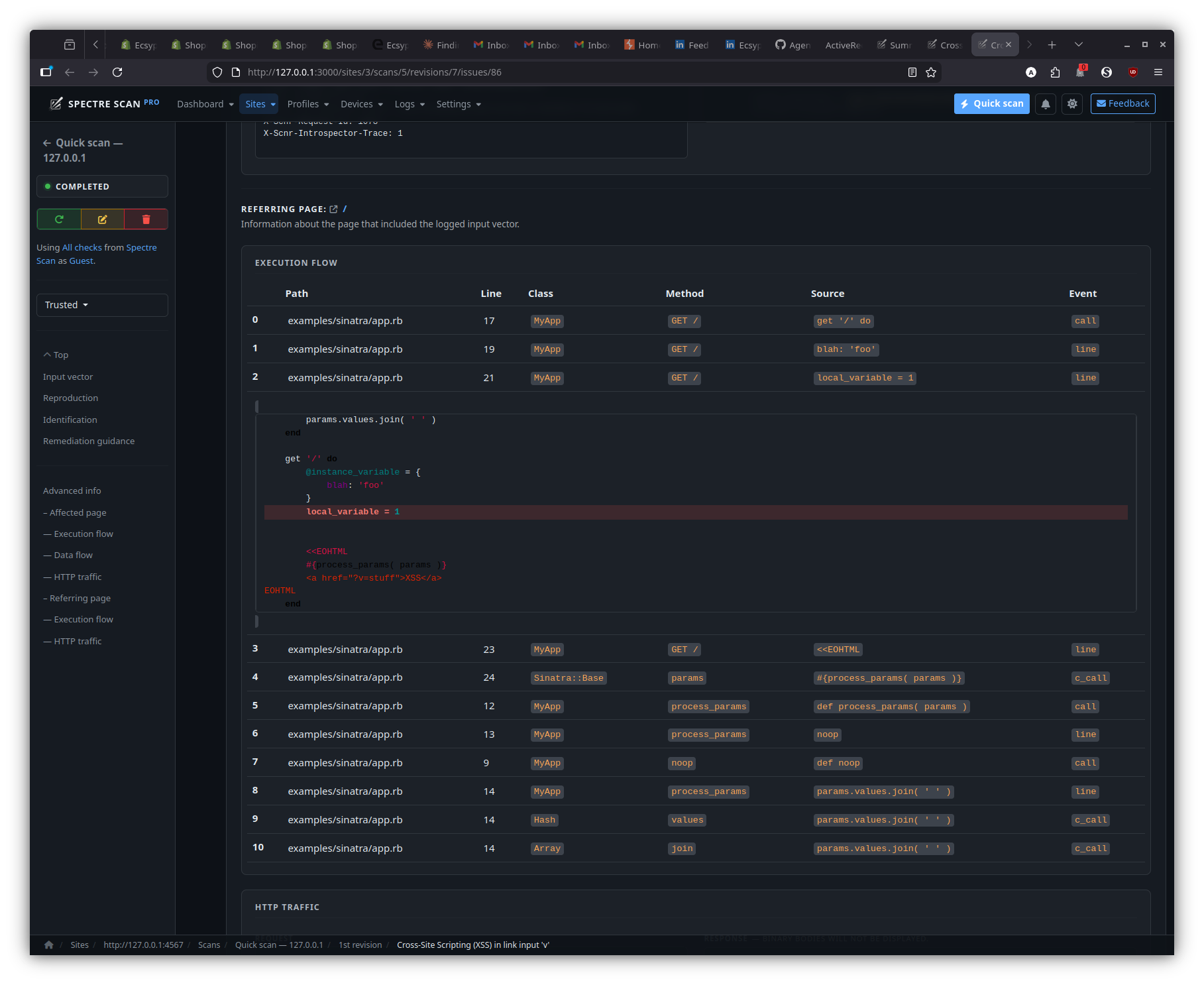Open the 'All checks' profile link

click(82, 248)
